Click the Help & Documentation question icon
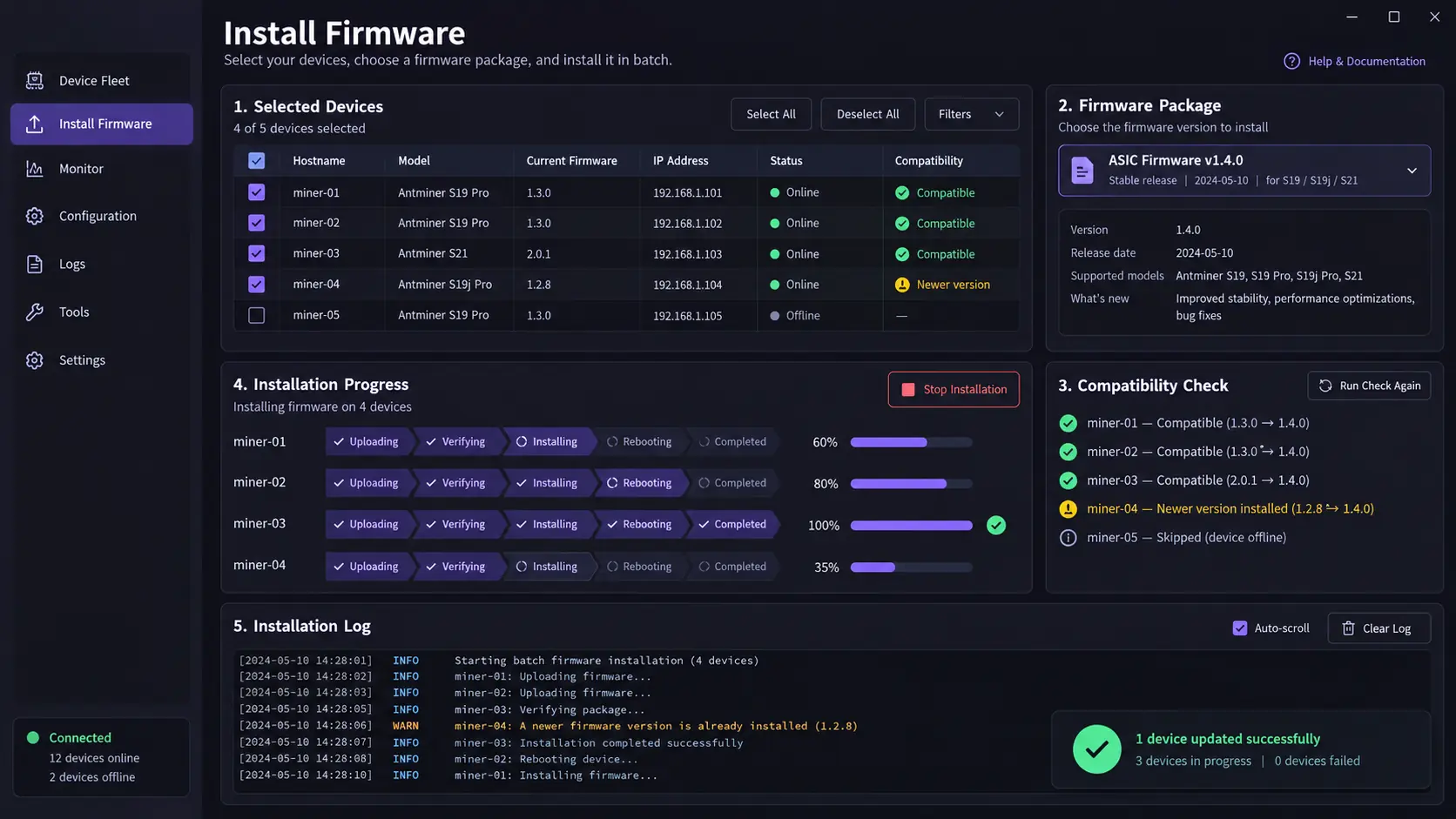 click(1291, 61)
